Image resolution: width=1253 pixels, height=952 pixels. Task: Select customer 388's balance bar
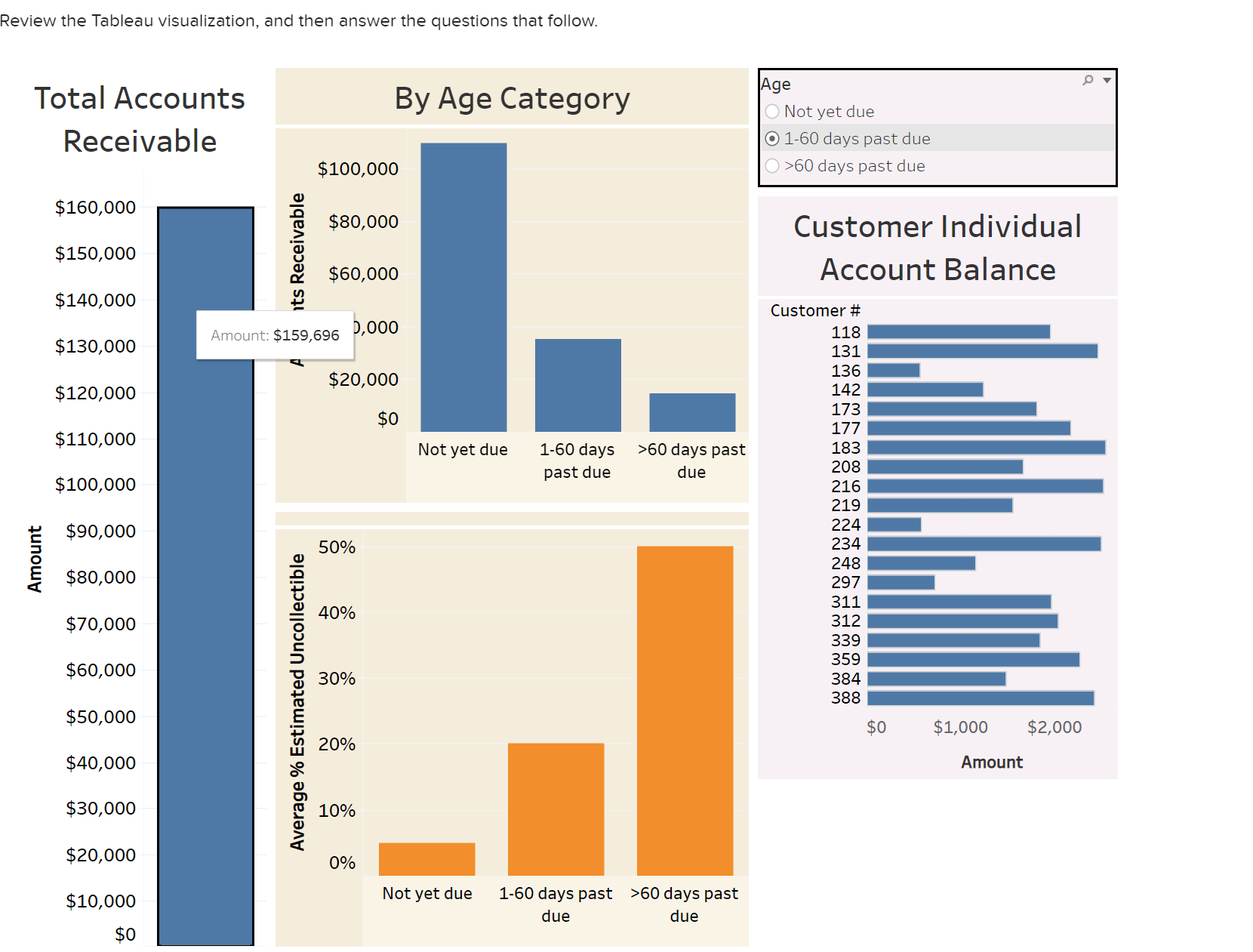tap(977, 698)
